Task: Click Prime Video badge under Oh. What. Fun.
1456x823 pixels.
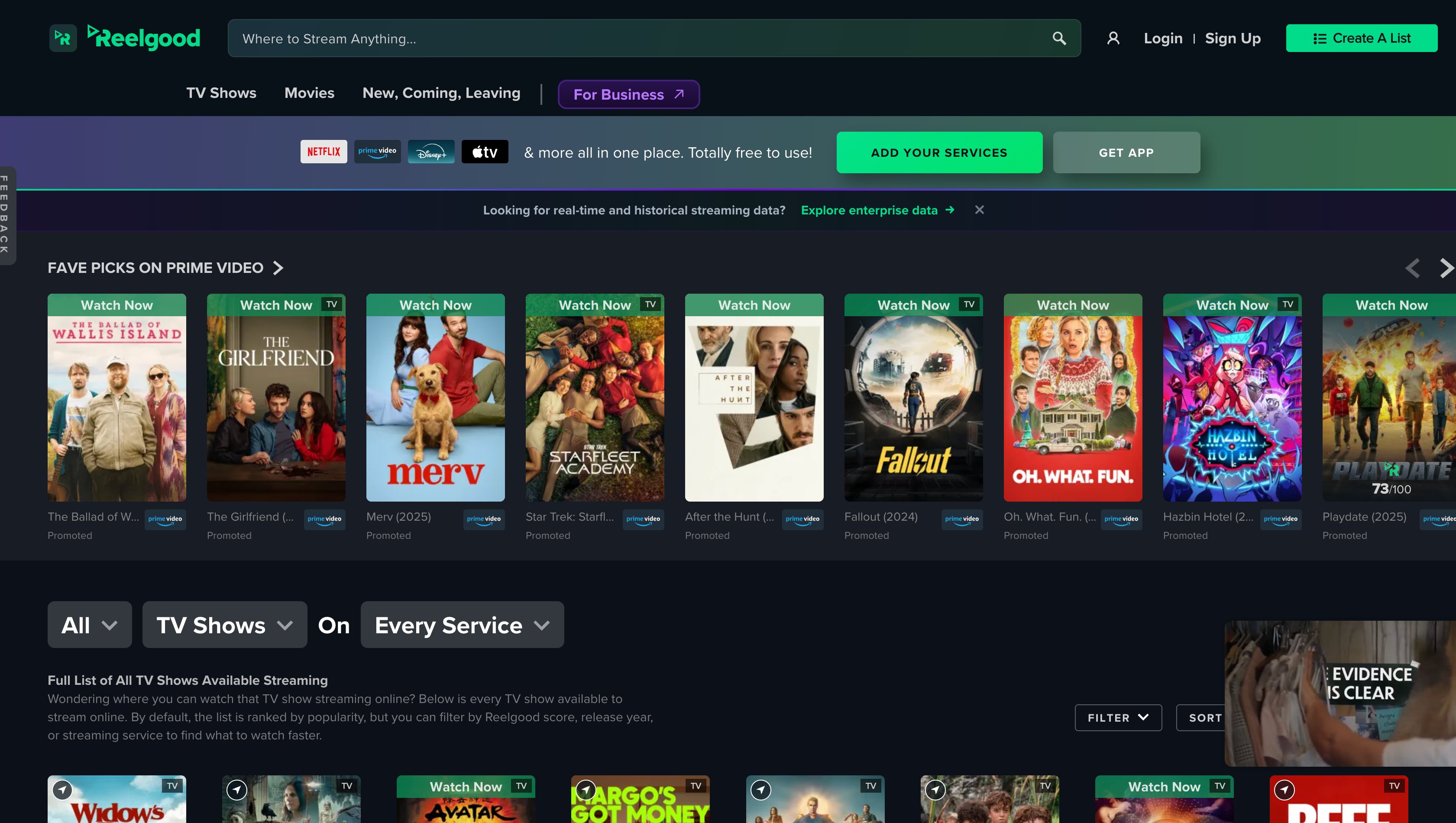Action: pos(1121,519)
